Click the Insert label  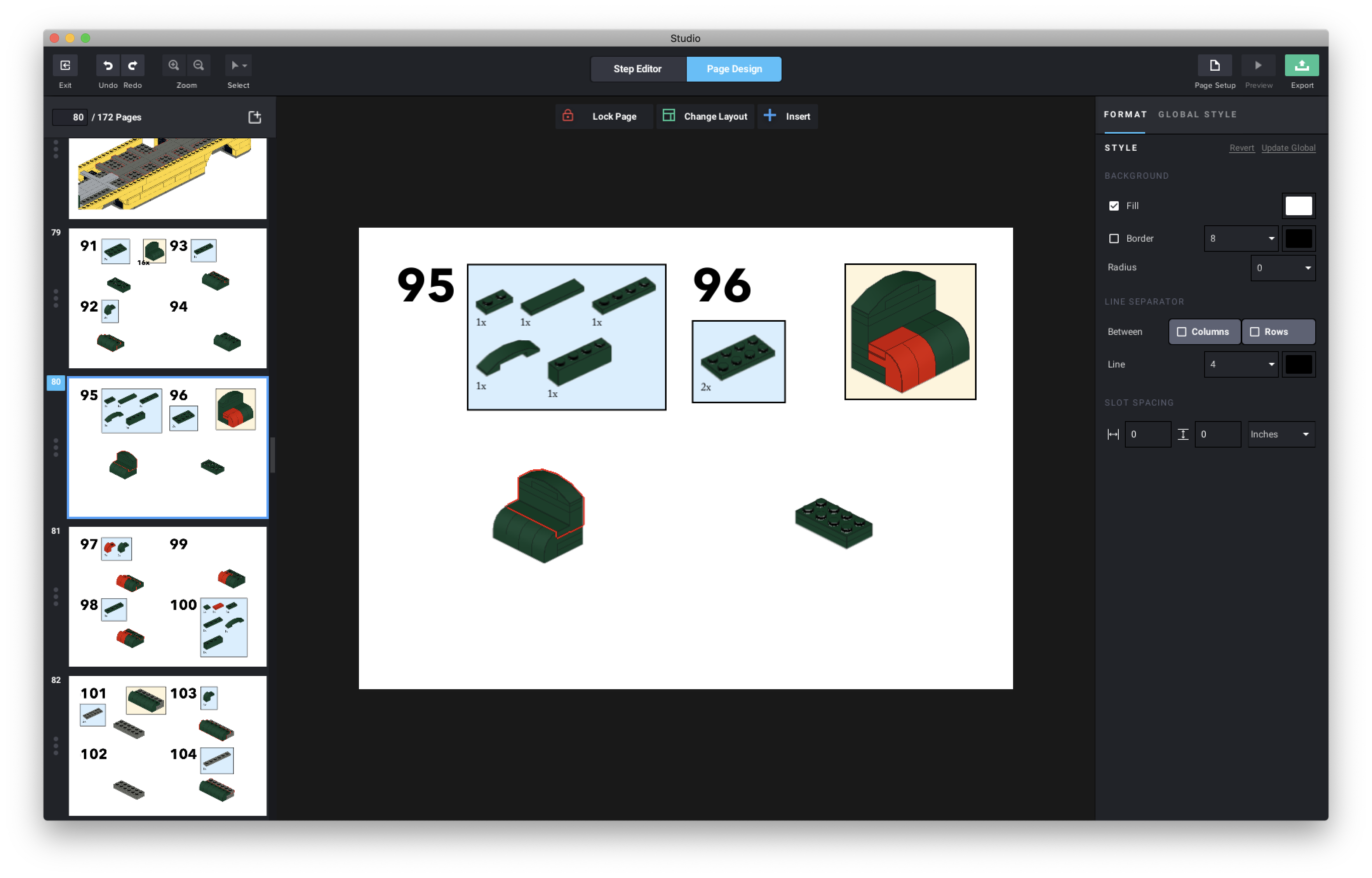(798, 116)
